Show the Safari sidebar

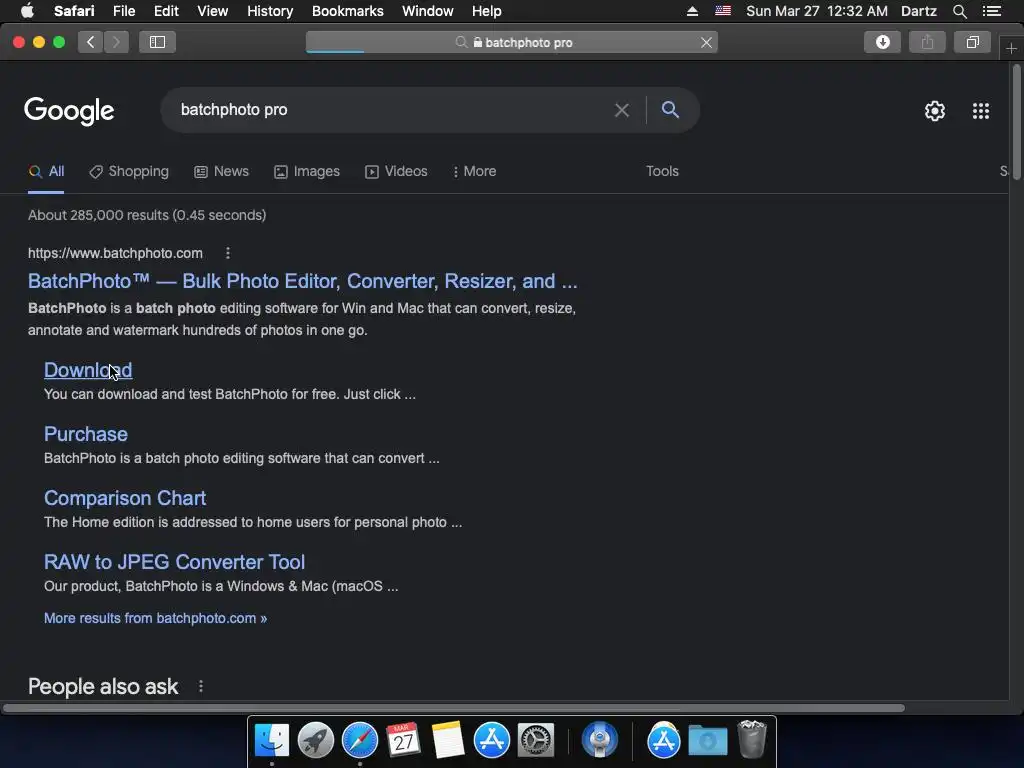coord(157,42)
